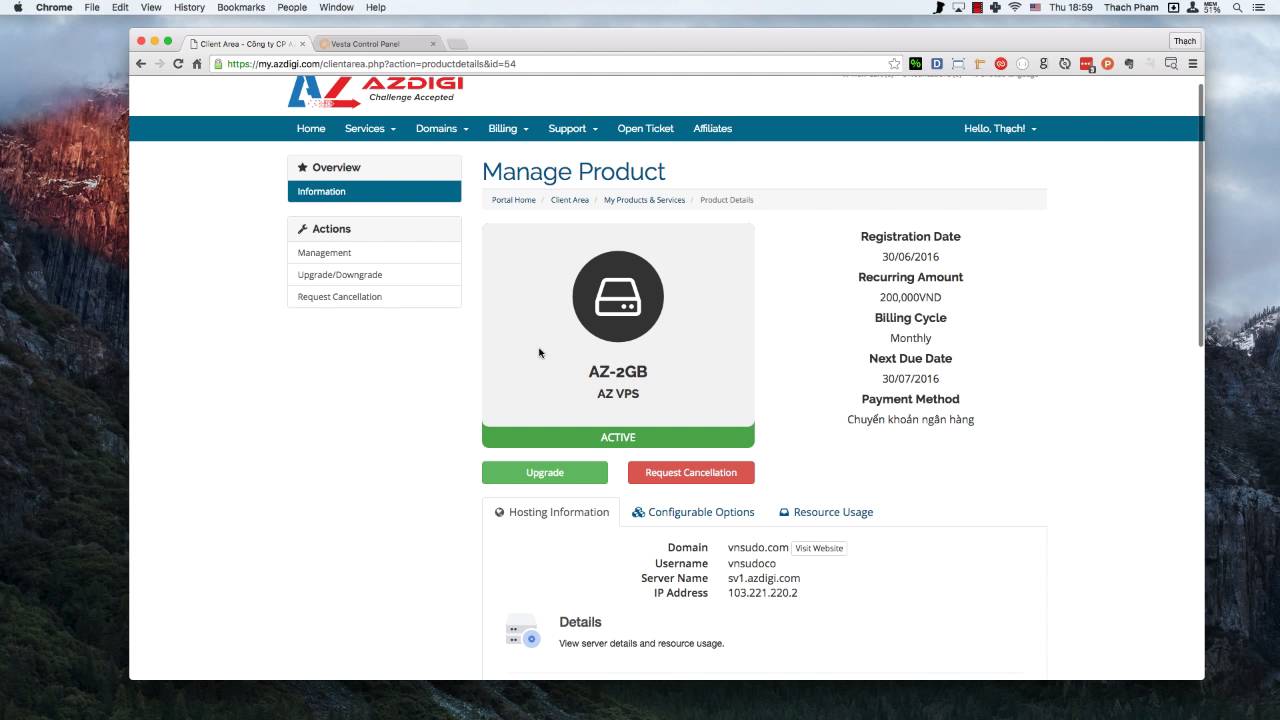
Task: Click the drive product icon above AZ-2GB
Action: point(618,297)
